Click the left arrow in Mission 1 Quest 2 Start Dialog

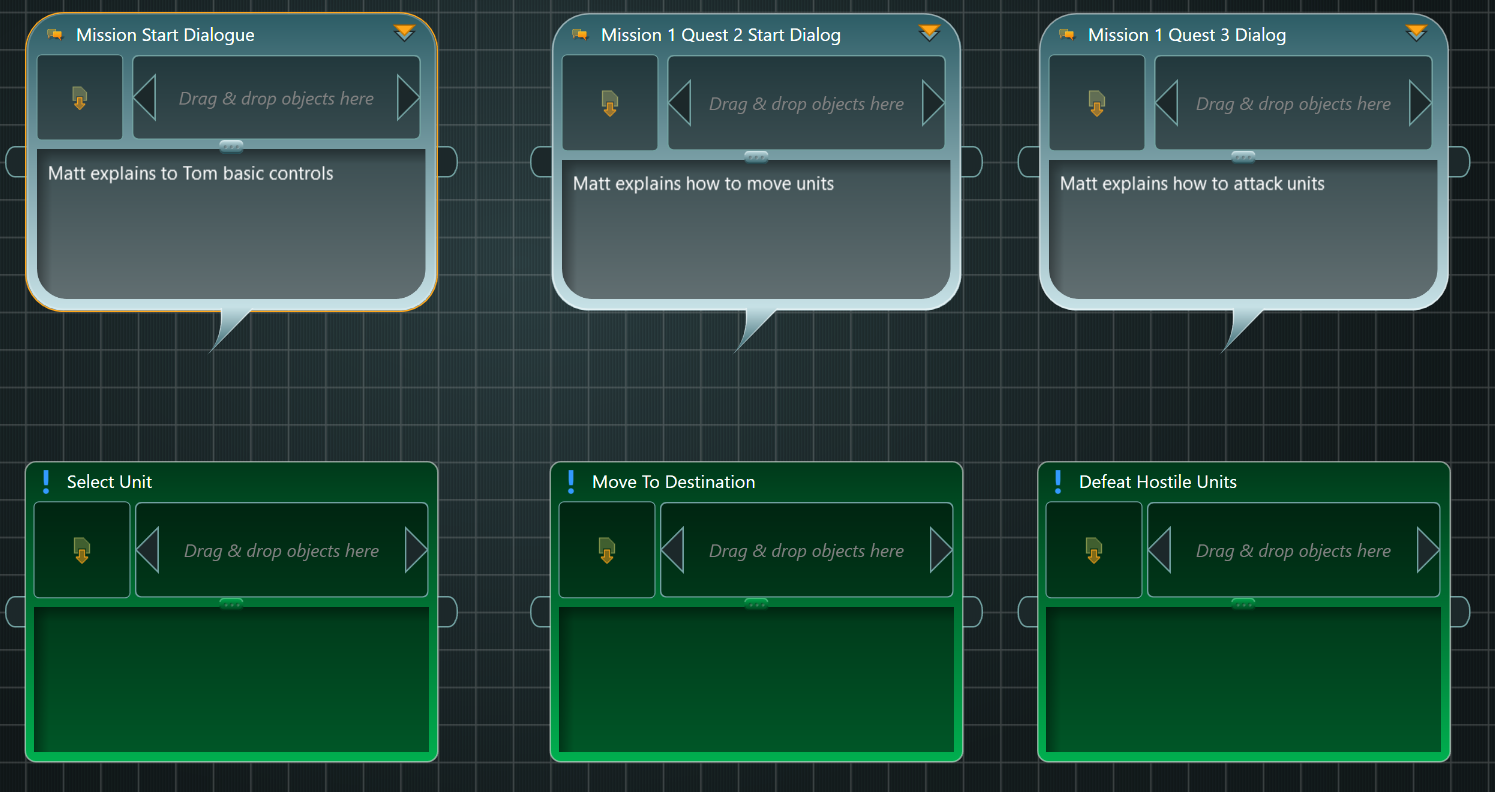tap(680, 103)
